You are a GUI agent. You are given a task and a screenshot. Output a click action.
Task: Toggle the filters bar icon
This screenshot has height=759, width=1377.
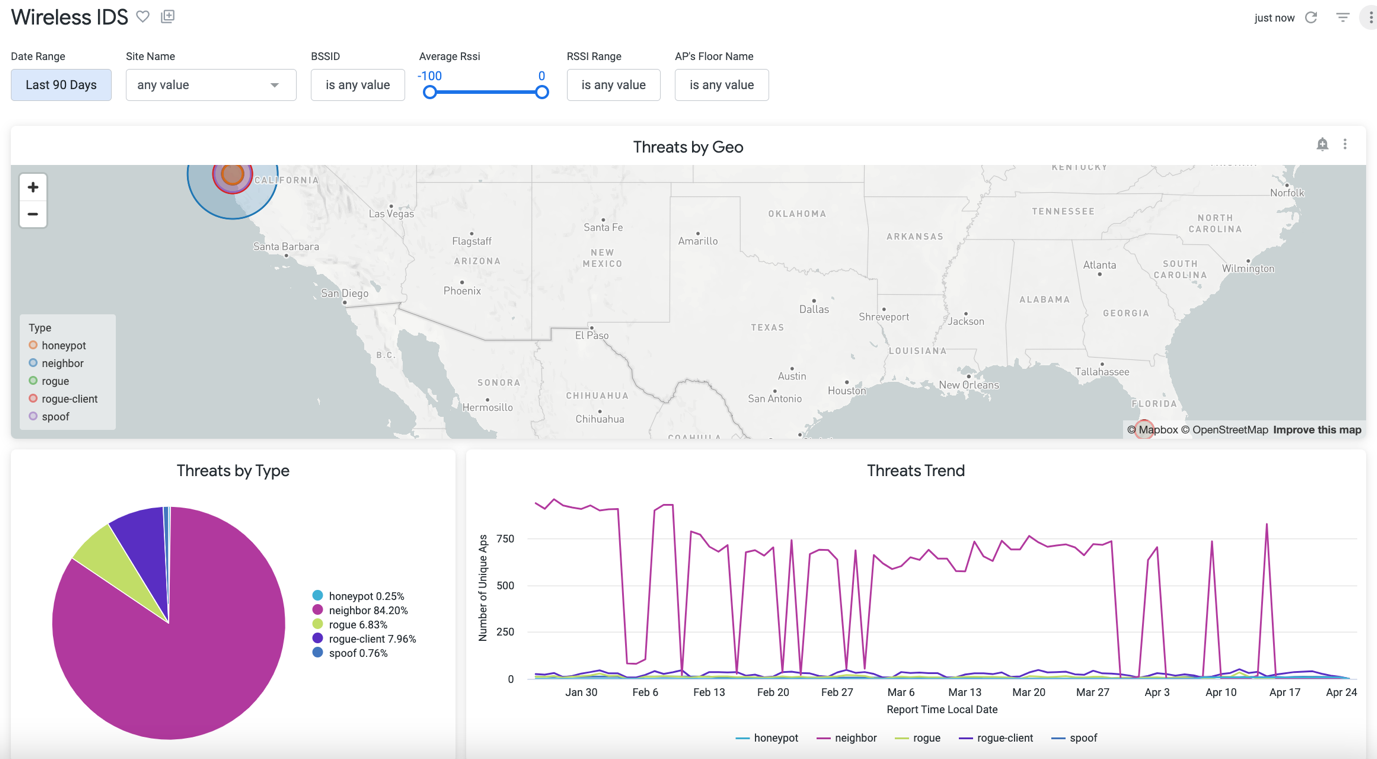tap(1343, 18)
